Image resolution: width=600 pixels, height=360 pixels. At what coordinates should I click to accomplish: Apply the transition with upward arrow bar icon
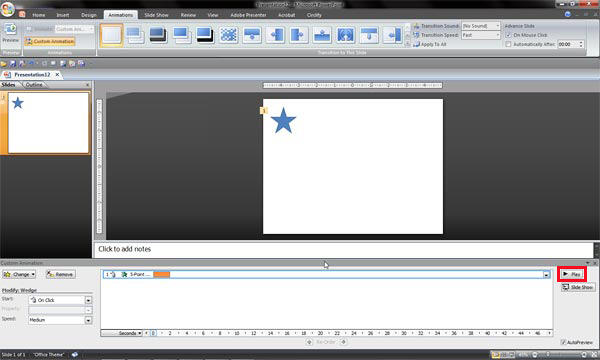tap(322, 35)
